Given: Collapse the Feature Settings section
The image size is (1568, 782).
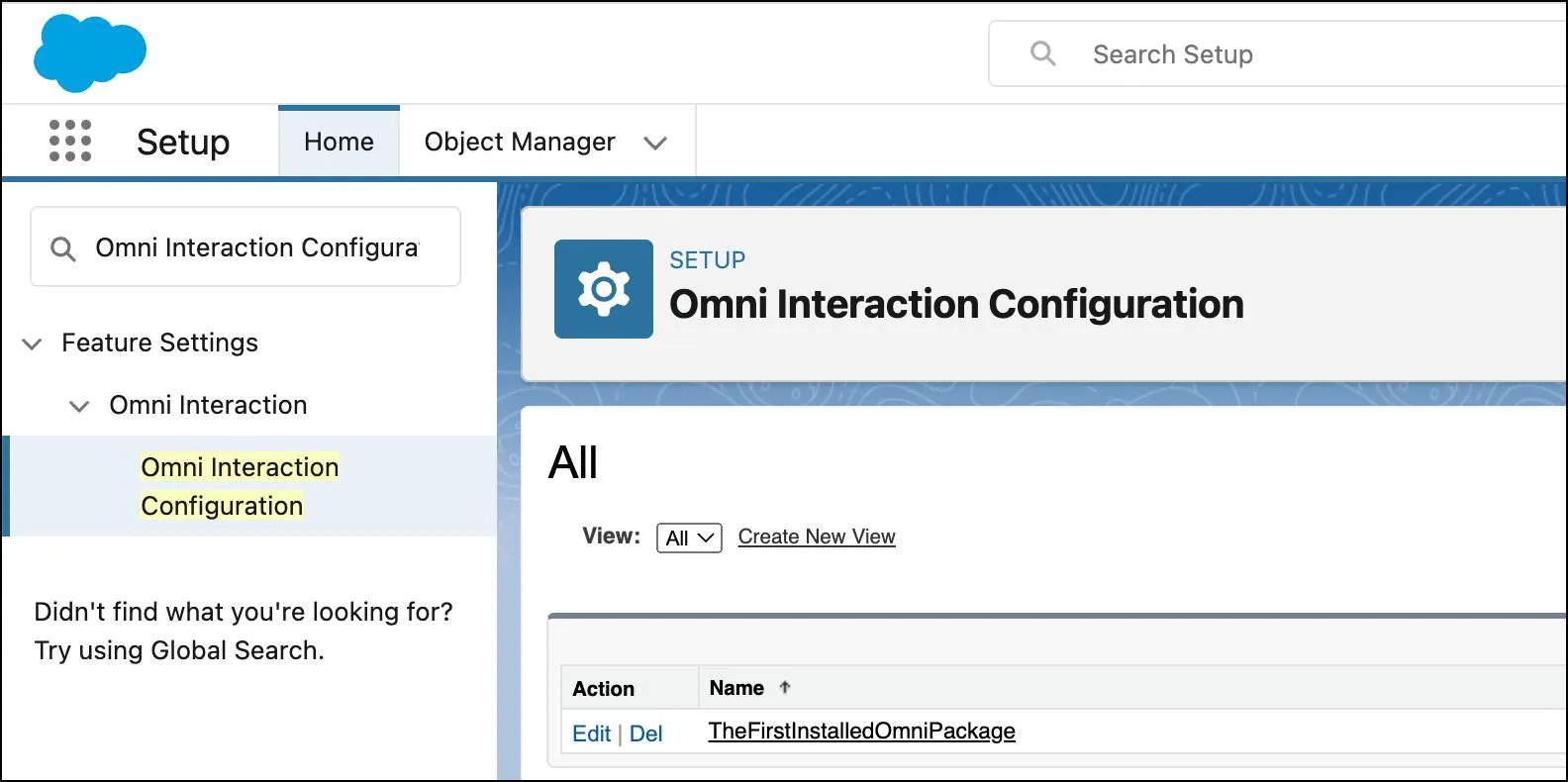Looking at the screenshot, I should click(32, 343).
